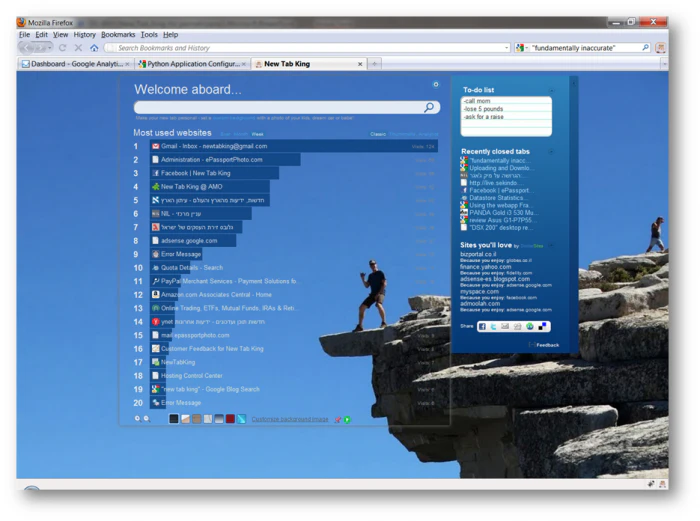Image resolution: width=700 pixels, height=521 pixels.
Task: Click the Search Bookmarks and History address bar
Action: tap(308, 48)
